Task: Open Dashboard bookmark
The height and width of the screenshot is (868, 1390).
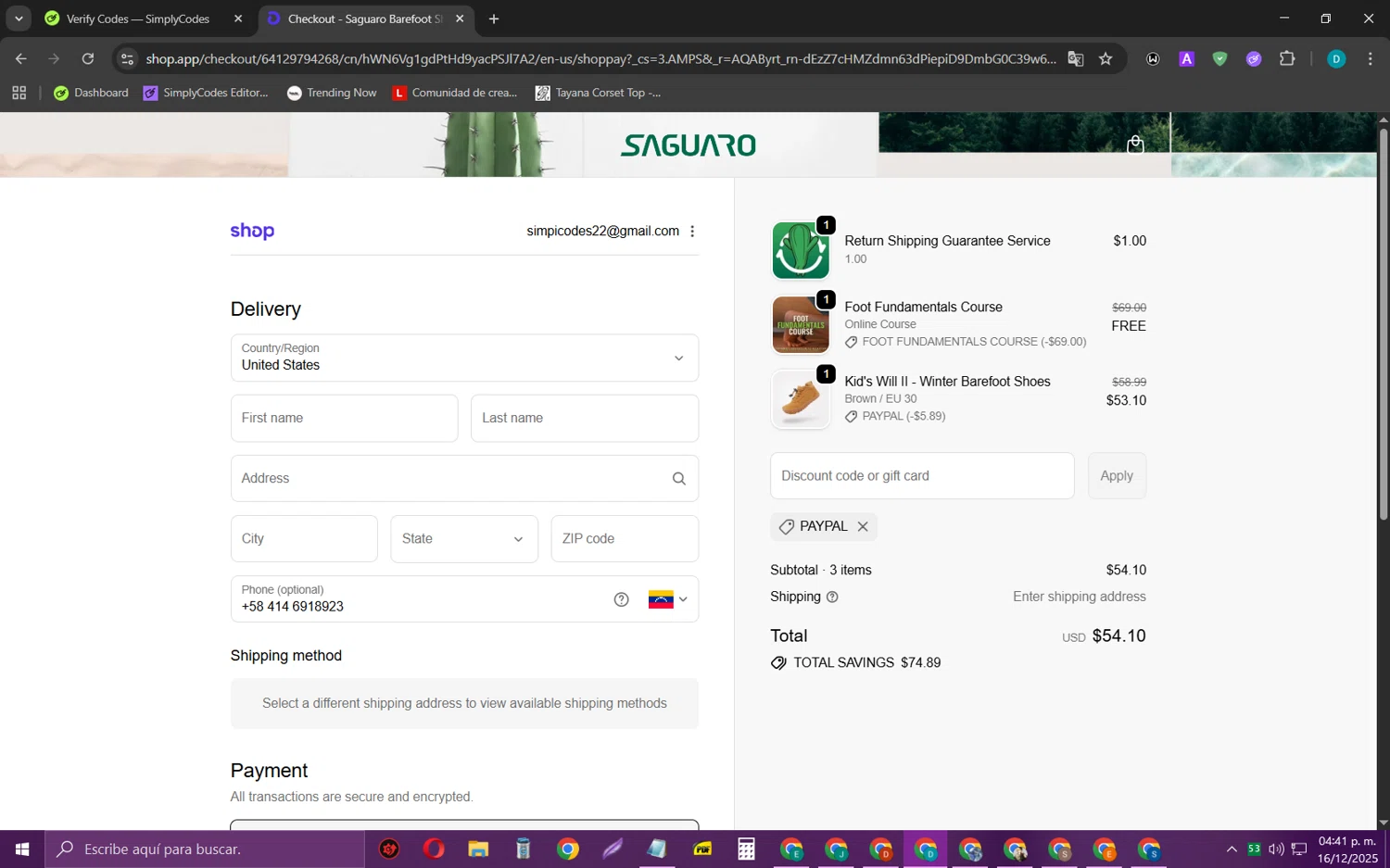Action: point(91,93)
